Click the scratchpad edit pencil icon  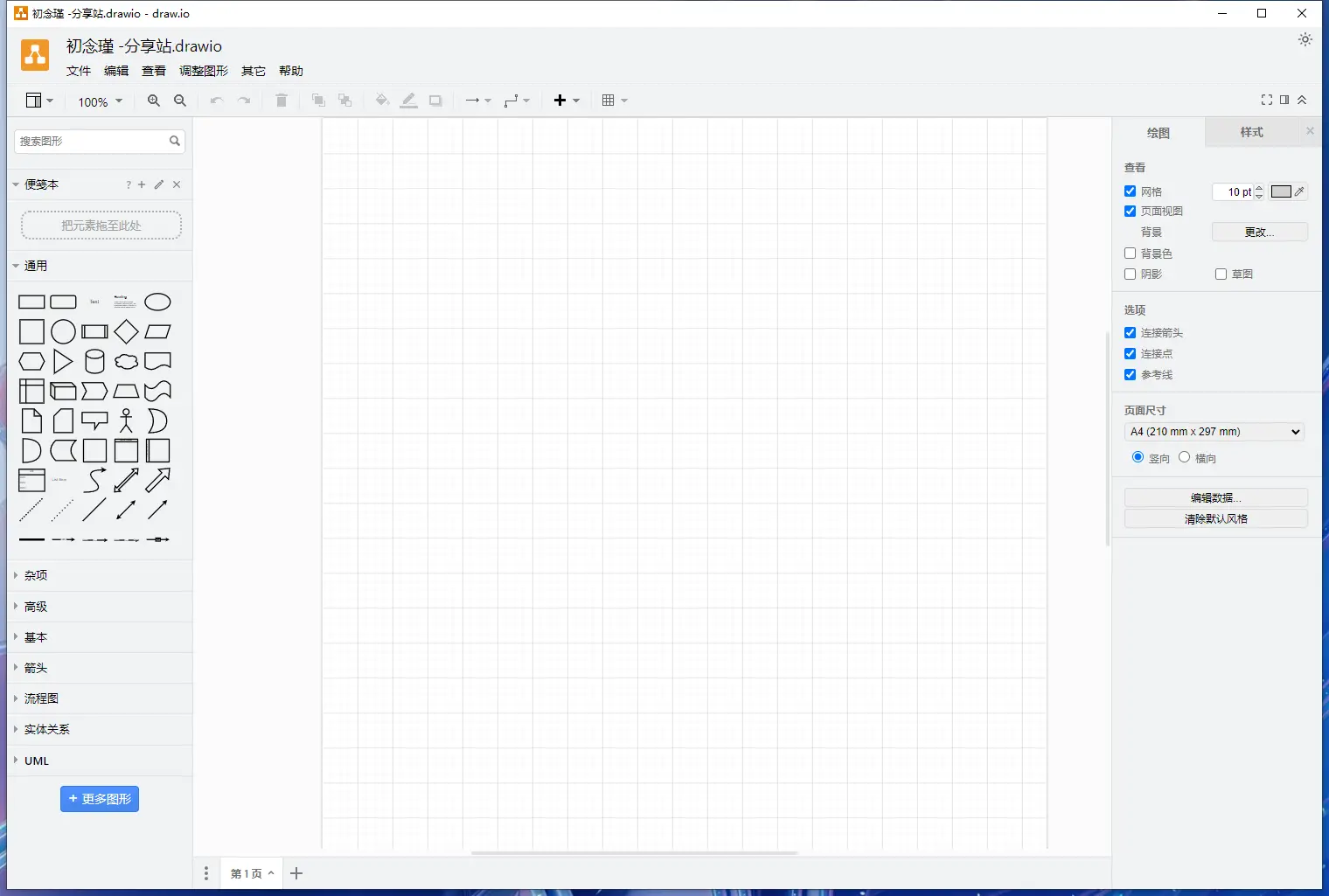[159, 184]
